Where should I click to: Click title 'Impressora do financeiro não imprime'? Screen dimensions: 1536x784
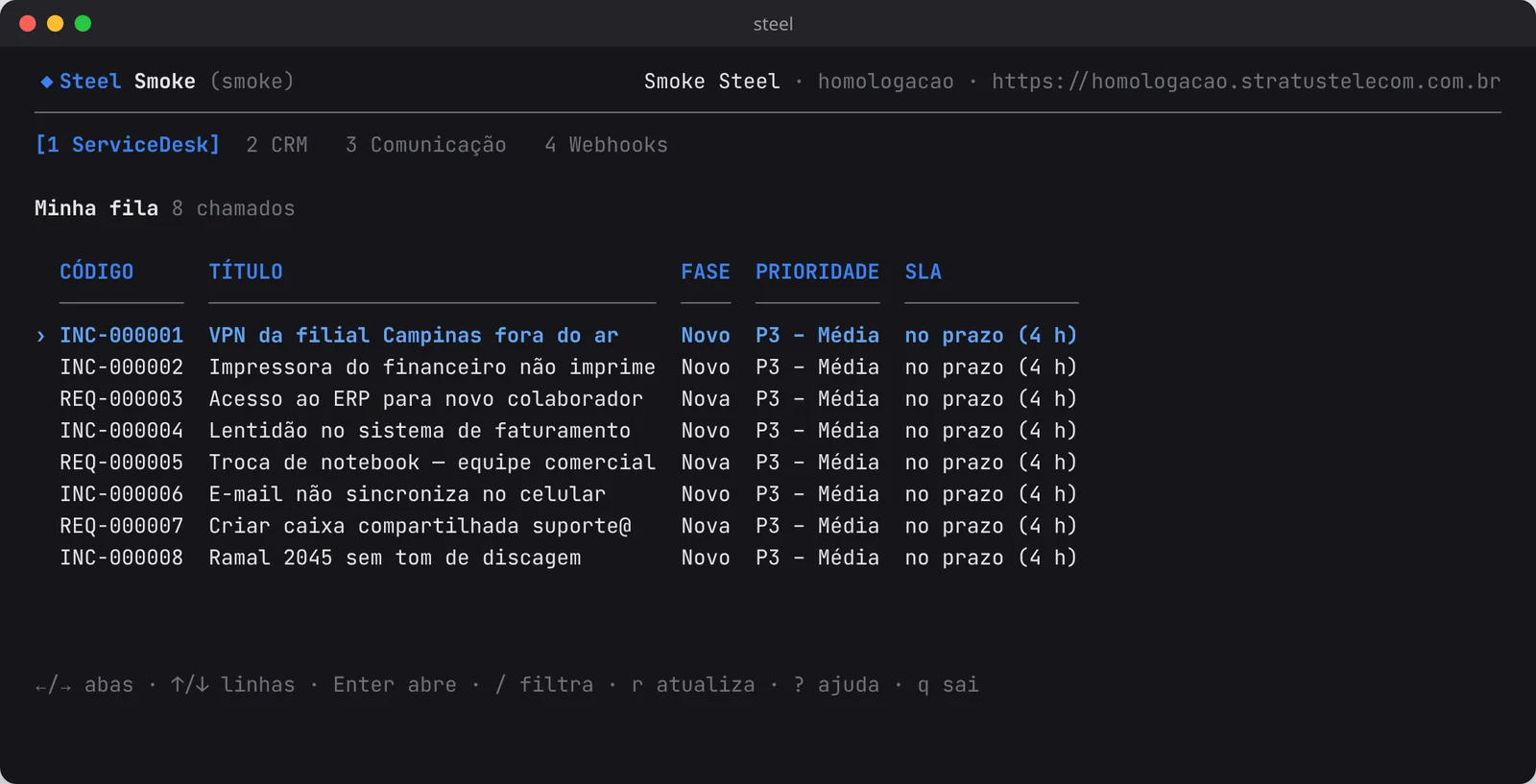pos(432,367)
